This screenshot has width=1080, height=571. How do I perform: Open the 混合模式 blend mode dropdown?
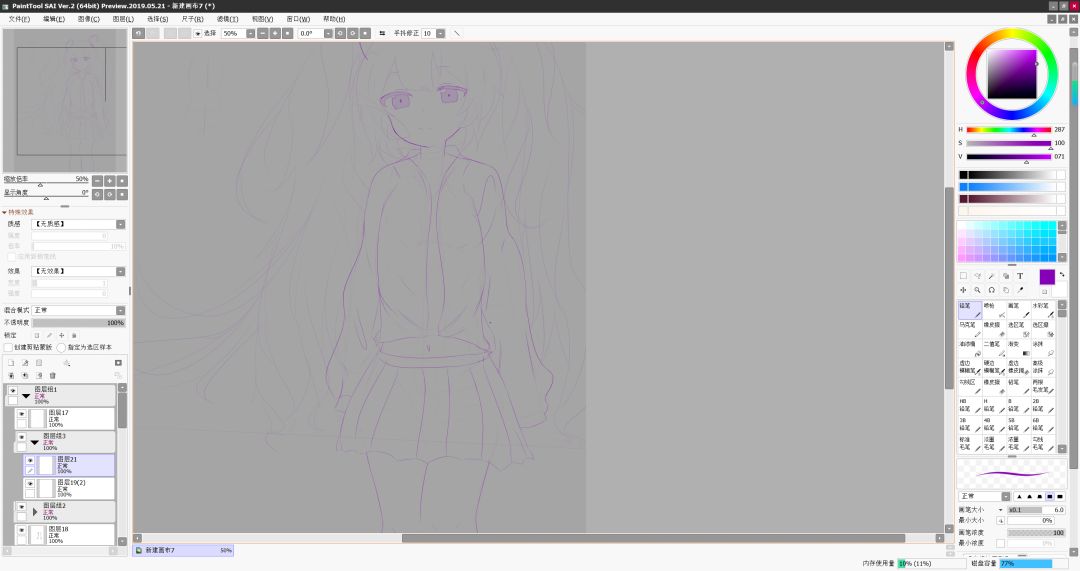click(x=79, y=311)
